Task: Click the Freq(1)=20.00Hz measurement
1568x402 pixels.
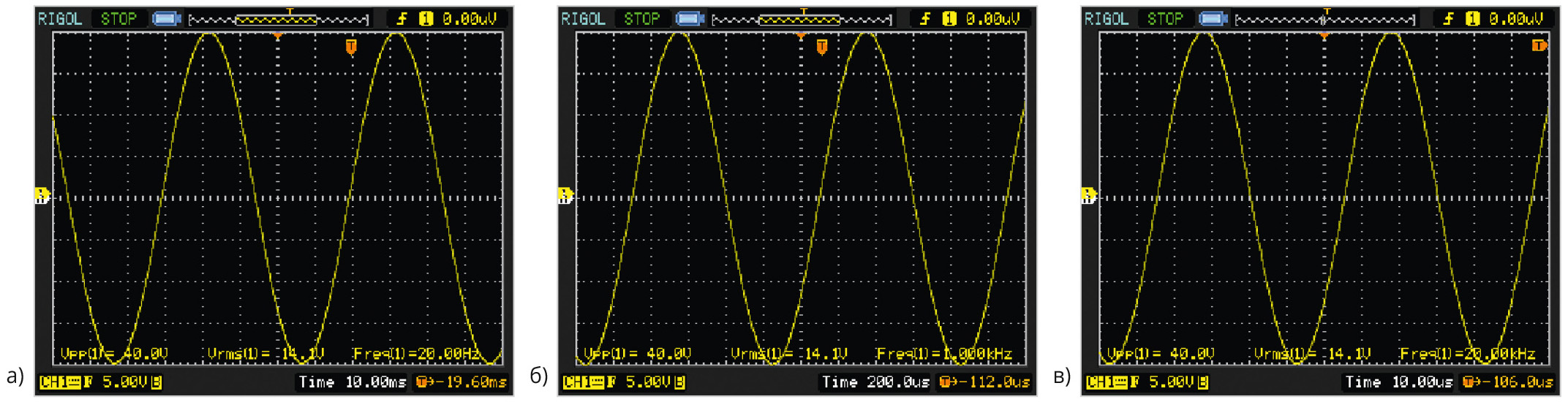Action: pos(417,354)
